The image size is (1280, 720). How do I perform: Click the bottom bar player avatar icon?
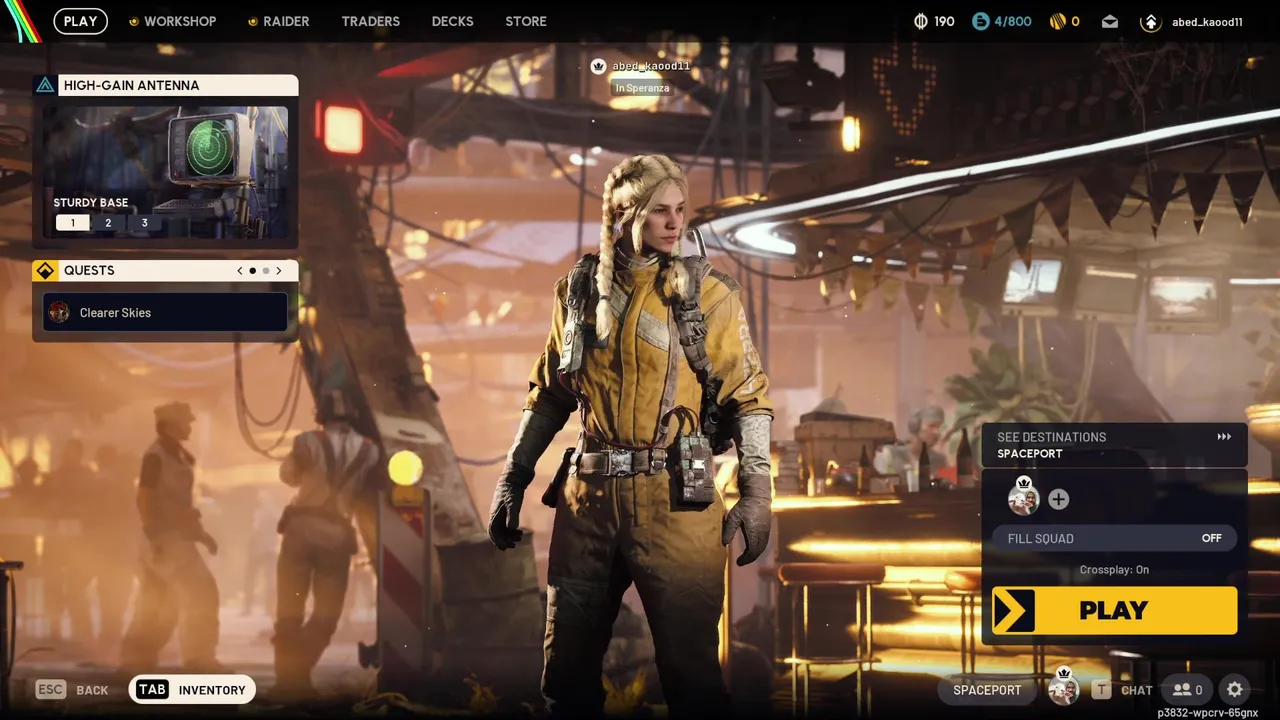tap(1063, 690)
